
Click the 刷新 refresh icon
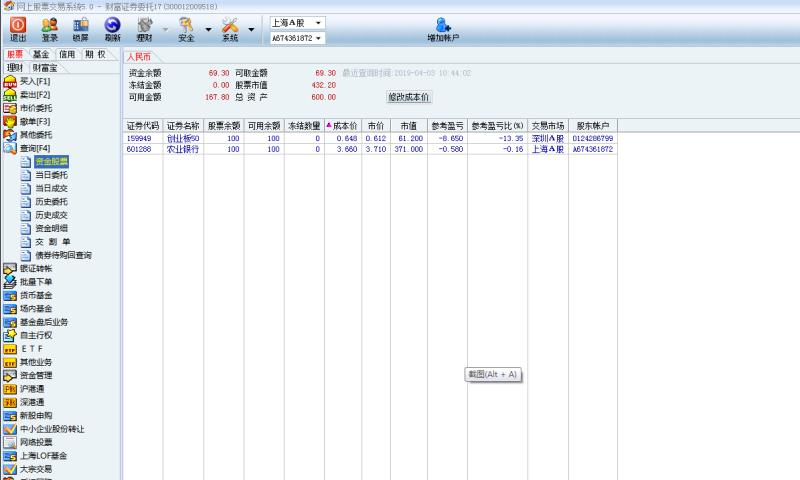(x=112, y=29)
